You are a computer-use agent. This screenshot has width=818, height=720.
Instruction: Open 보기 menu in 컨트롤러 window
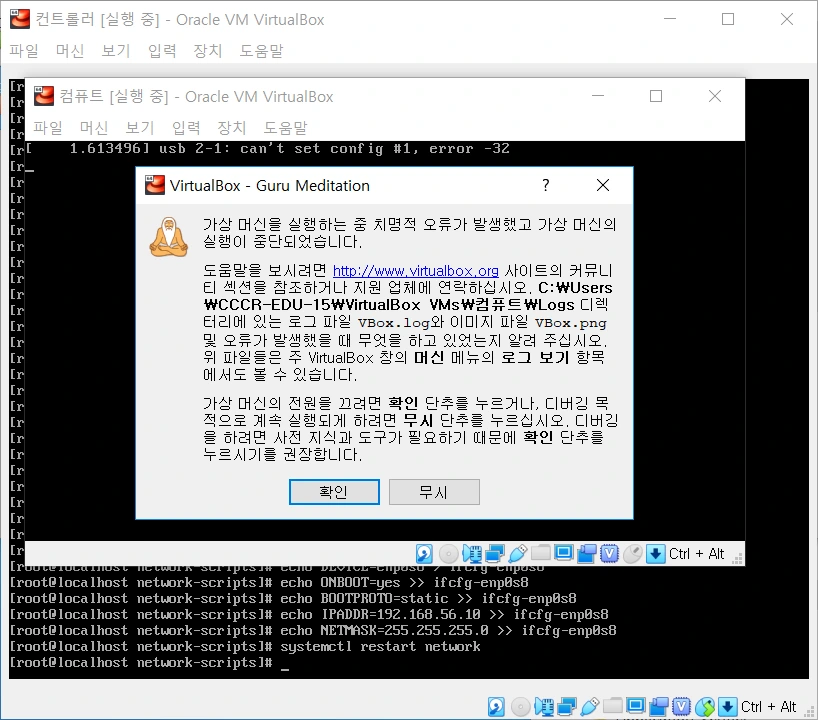116,51
